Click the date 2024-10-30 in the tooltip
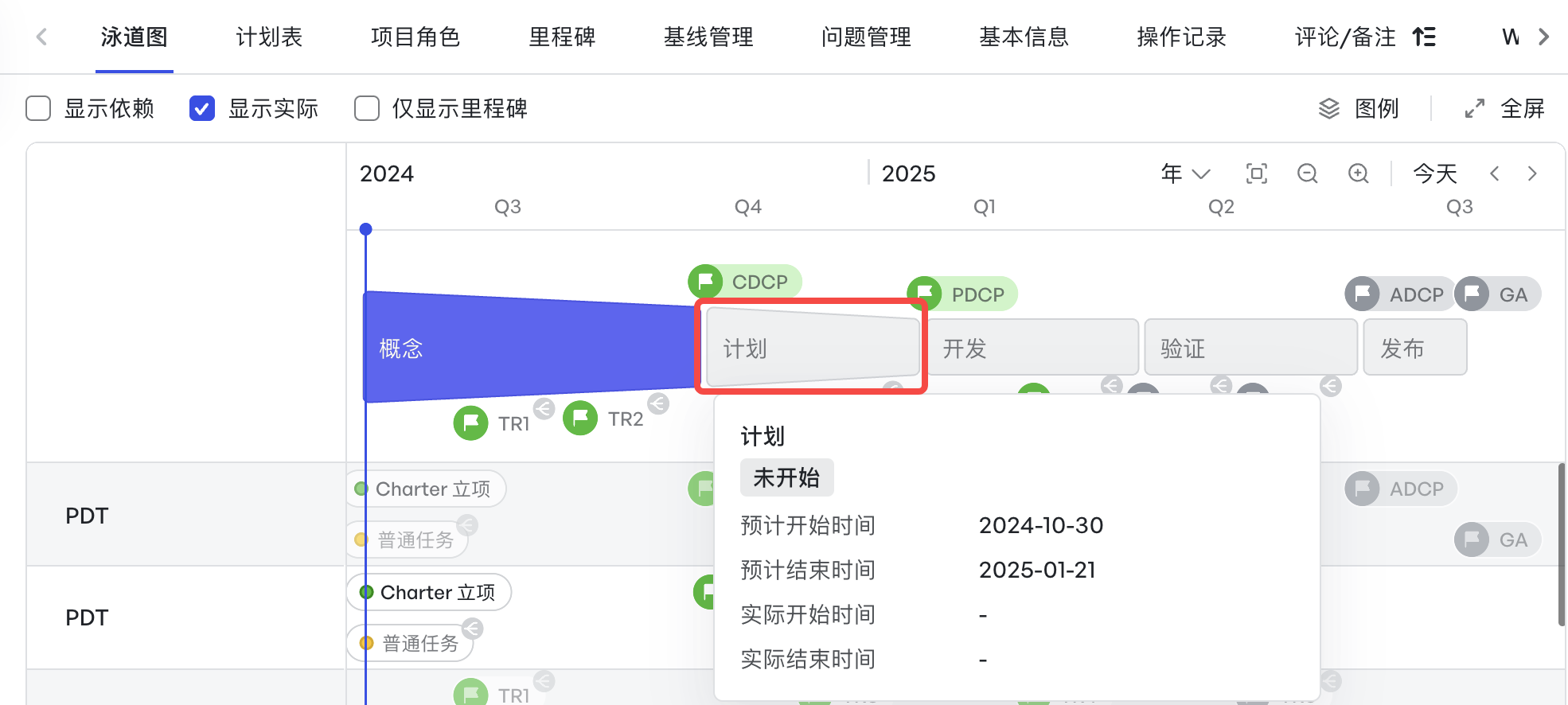Image resolution: width=1568 pixels, height=705 pixels. pos(1041,525)
